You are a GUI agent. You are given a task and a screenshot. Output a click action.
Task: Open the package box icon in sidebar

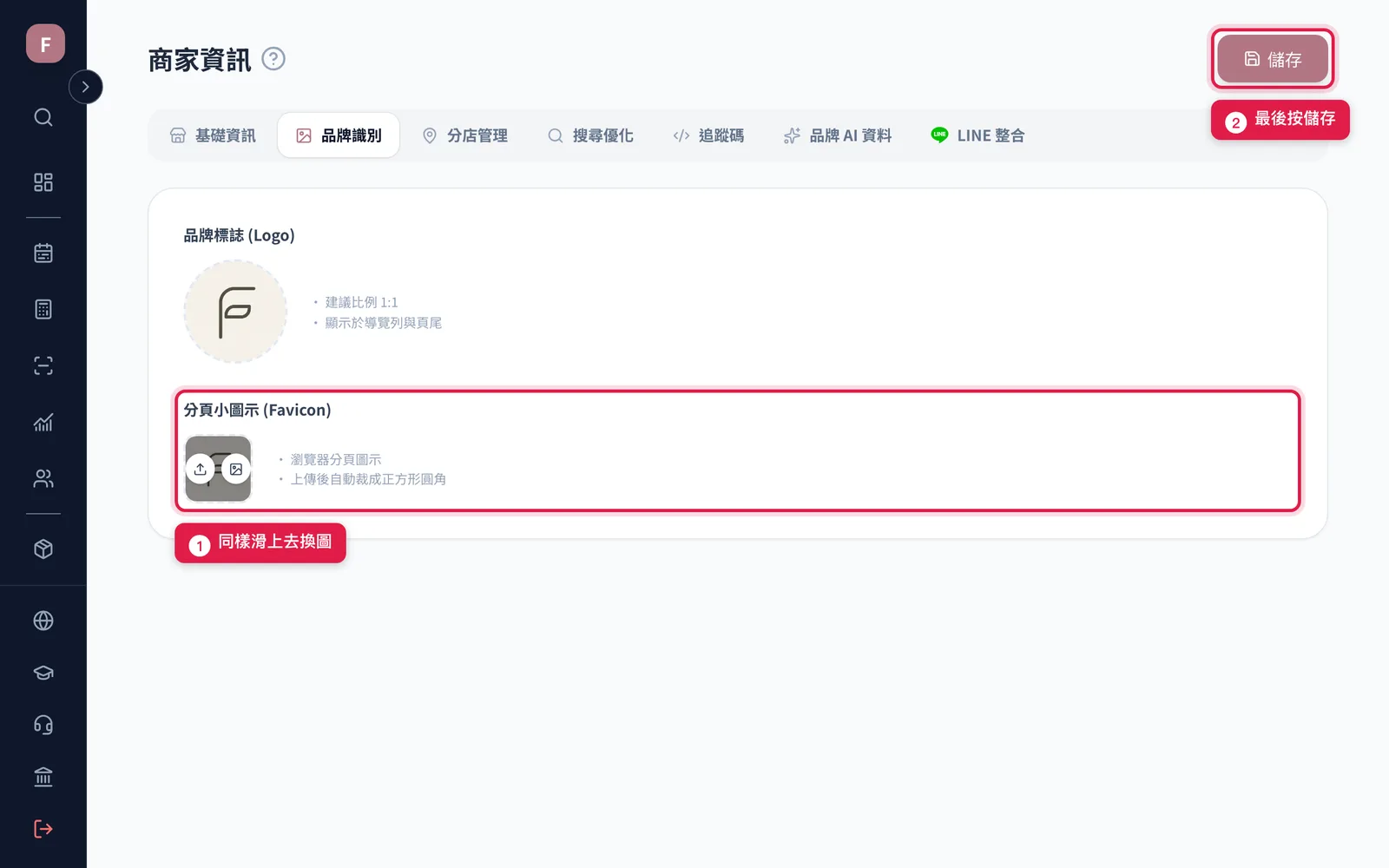tap(43, 549)
